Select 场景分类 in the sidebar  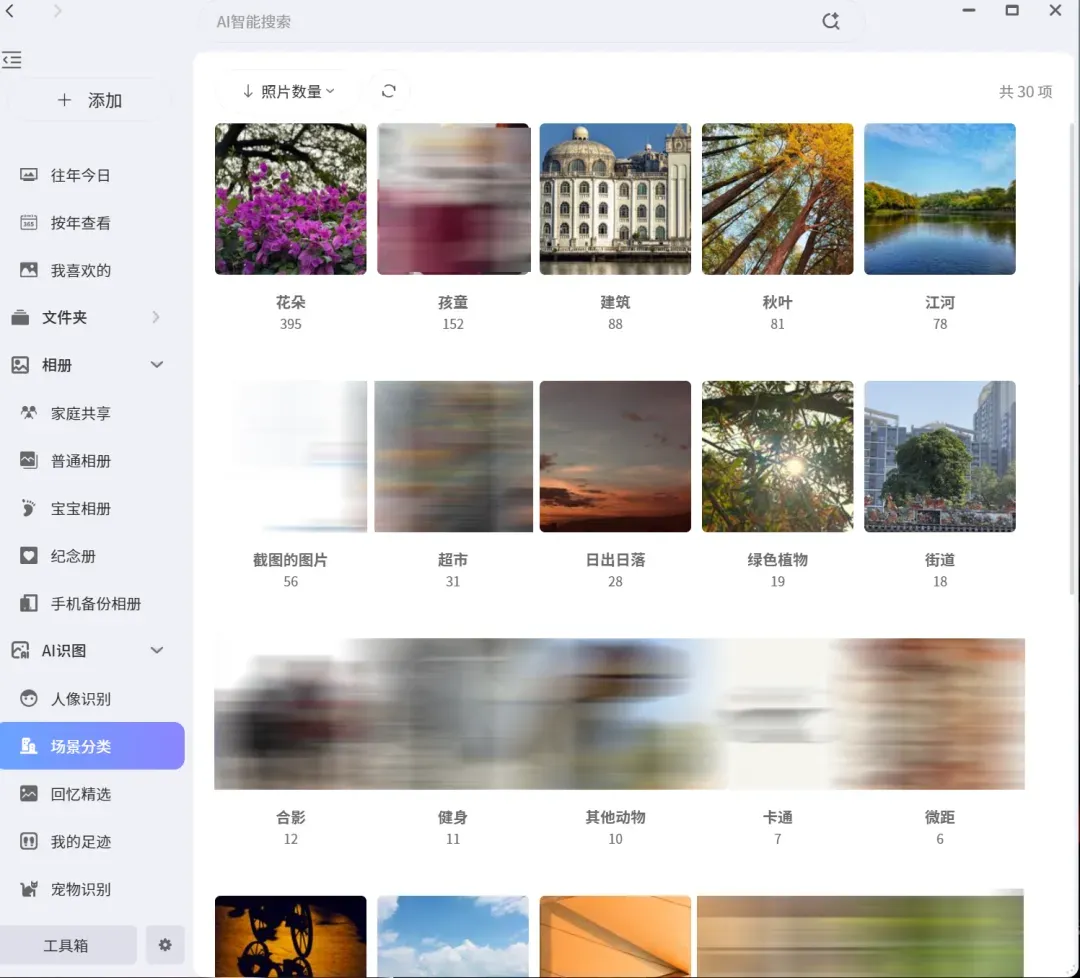[92, 746]
